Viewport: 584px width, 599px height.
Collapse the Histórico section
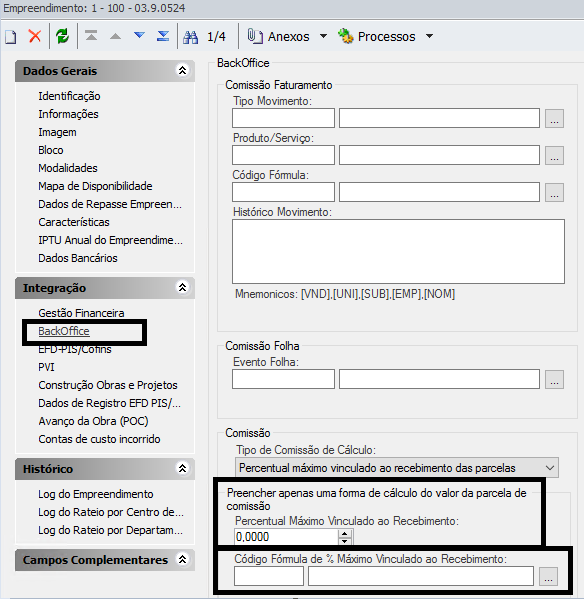pos(182,468)
